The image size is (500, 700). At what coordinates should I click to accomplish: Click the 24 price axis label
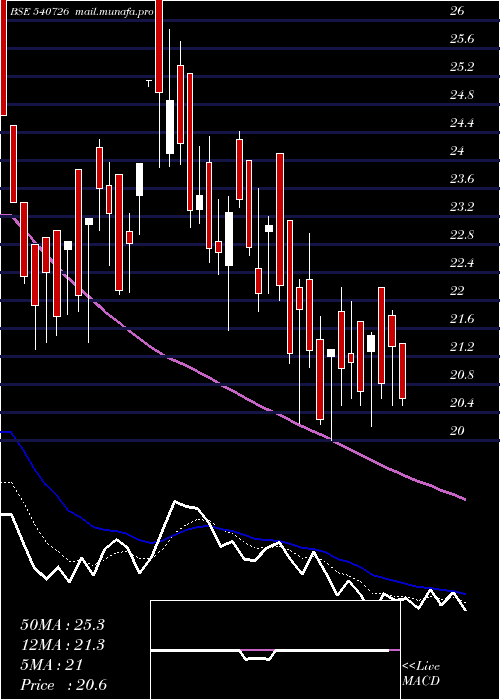[x=457, y=151]
